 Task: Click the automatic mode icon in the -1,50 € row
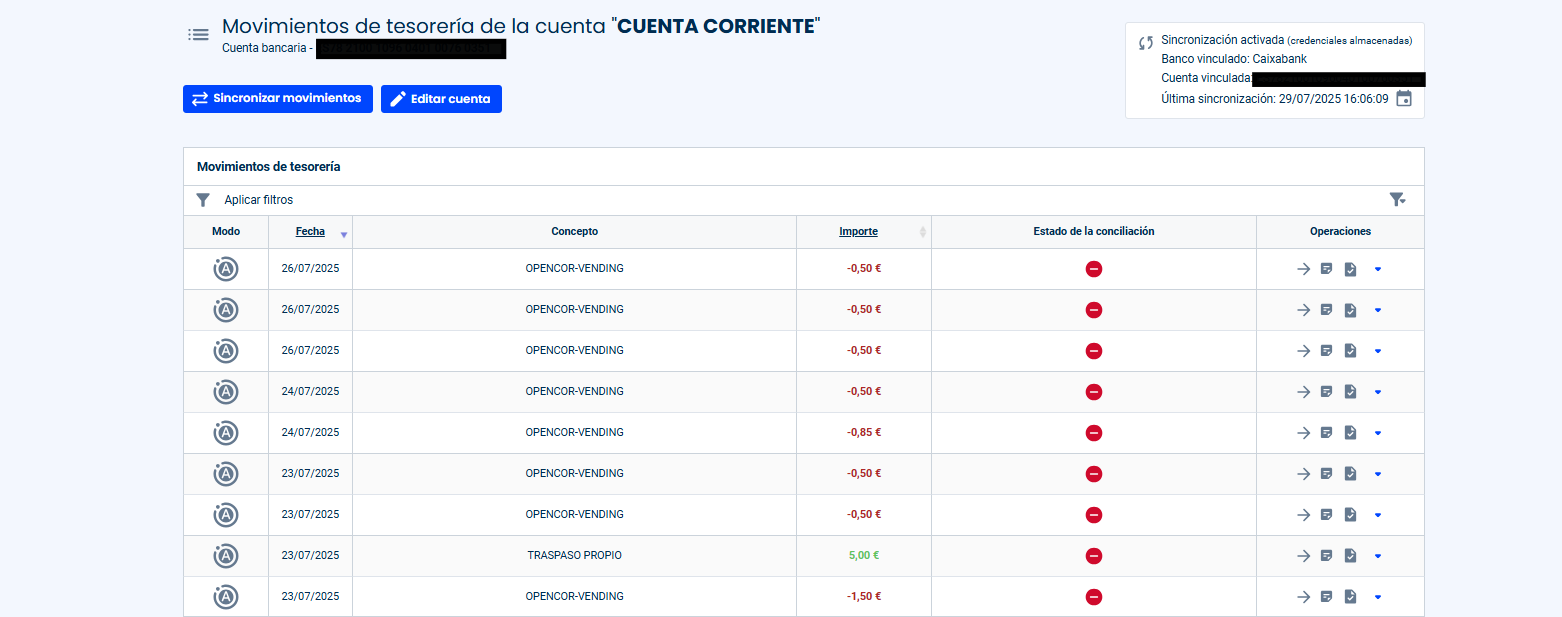coord(226,597)
